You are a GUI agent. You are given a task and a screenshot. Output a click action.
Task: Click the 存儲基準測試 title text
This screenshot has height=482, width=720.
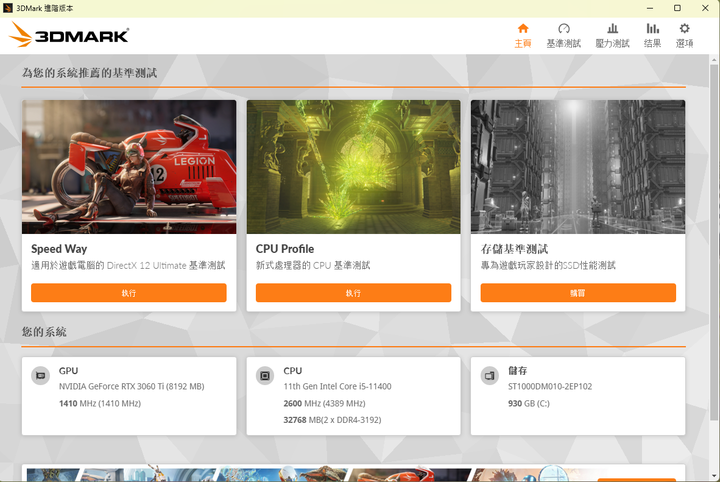coord(514,249)
